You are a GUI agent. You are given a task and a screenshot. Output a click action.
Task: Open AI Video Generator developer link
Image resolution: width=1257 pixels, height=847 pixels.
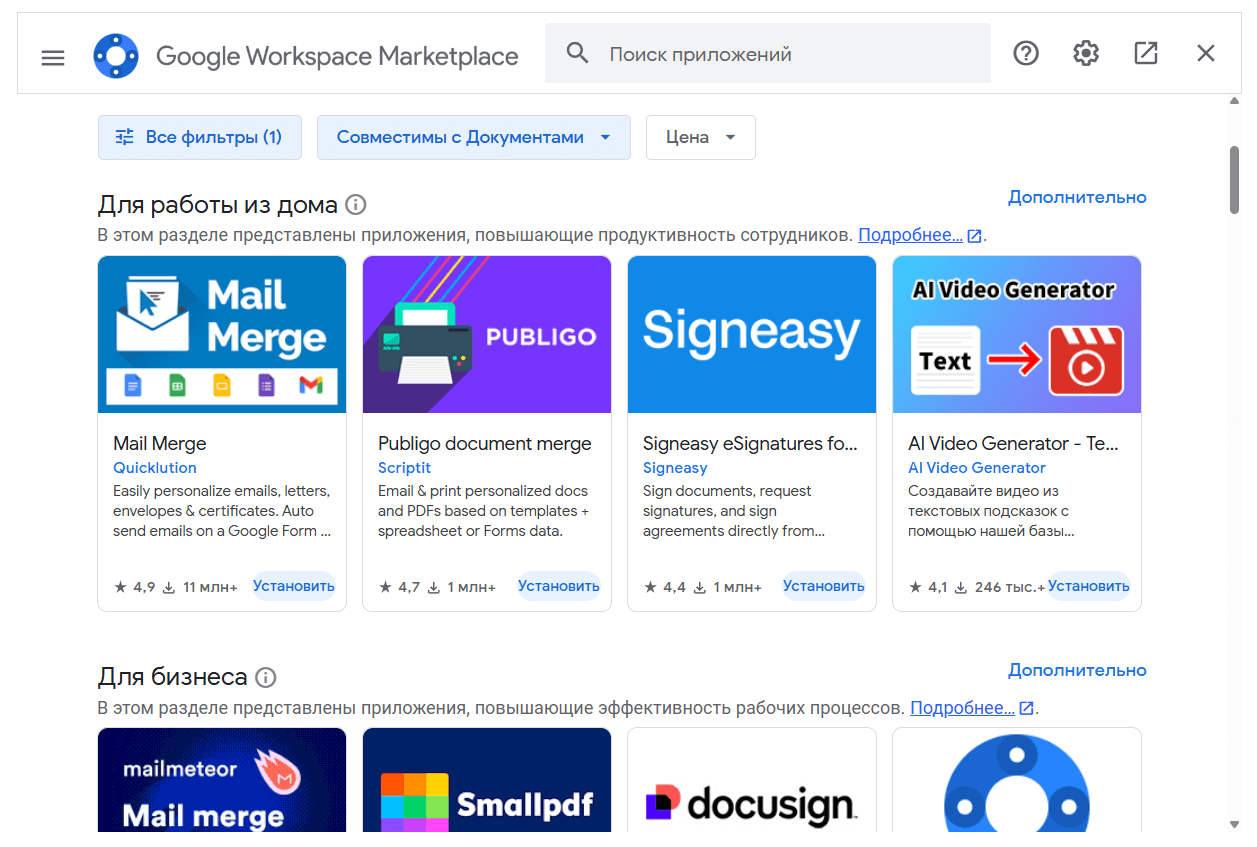(977, 468)
